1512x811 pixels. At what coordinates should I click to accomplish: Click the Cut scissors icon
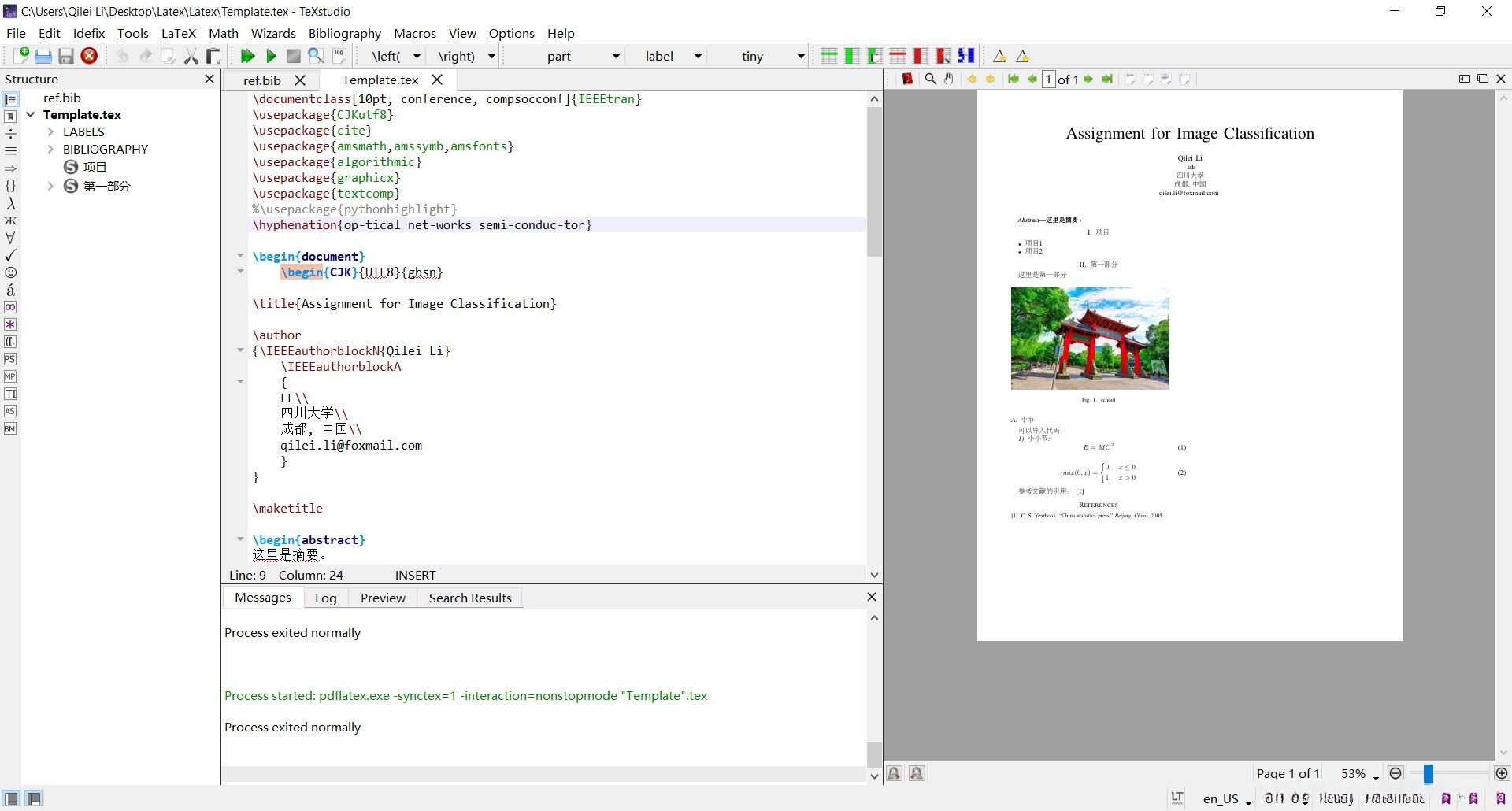191,56
